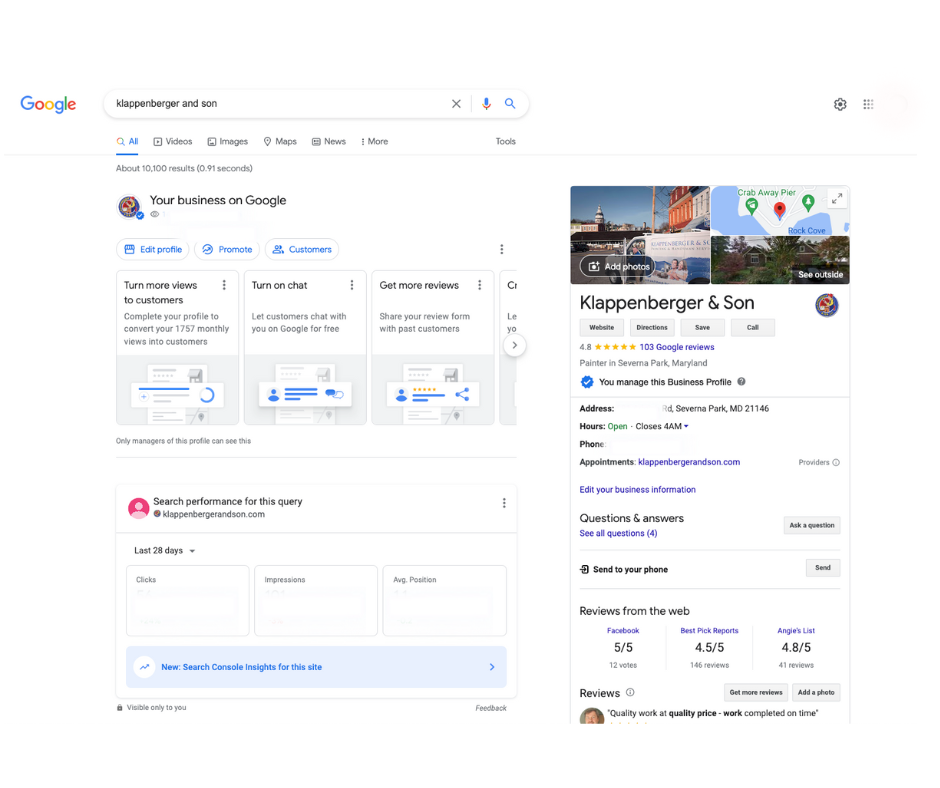Screen dimensions: 940x788
Task: Open 103 Google reviews link
Action: click(677, 347)
